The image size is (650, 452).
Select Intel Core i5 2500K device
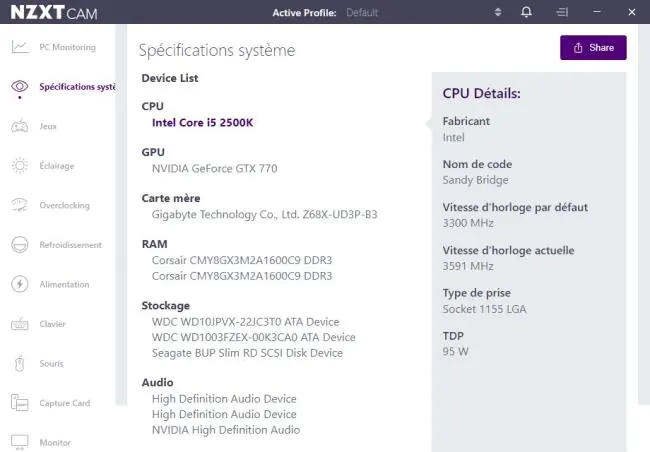pyautogui.click(x=202, y=123)
